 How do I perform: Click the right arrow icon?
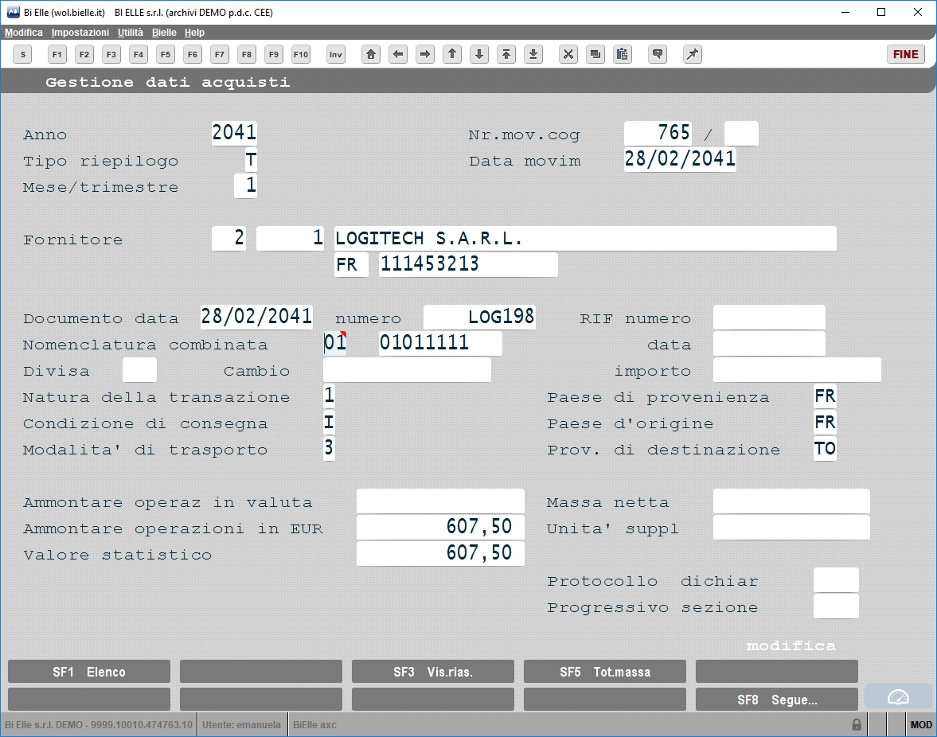[425, 54]
